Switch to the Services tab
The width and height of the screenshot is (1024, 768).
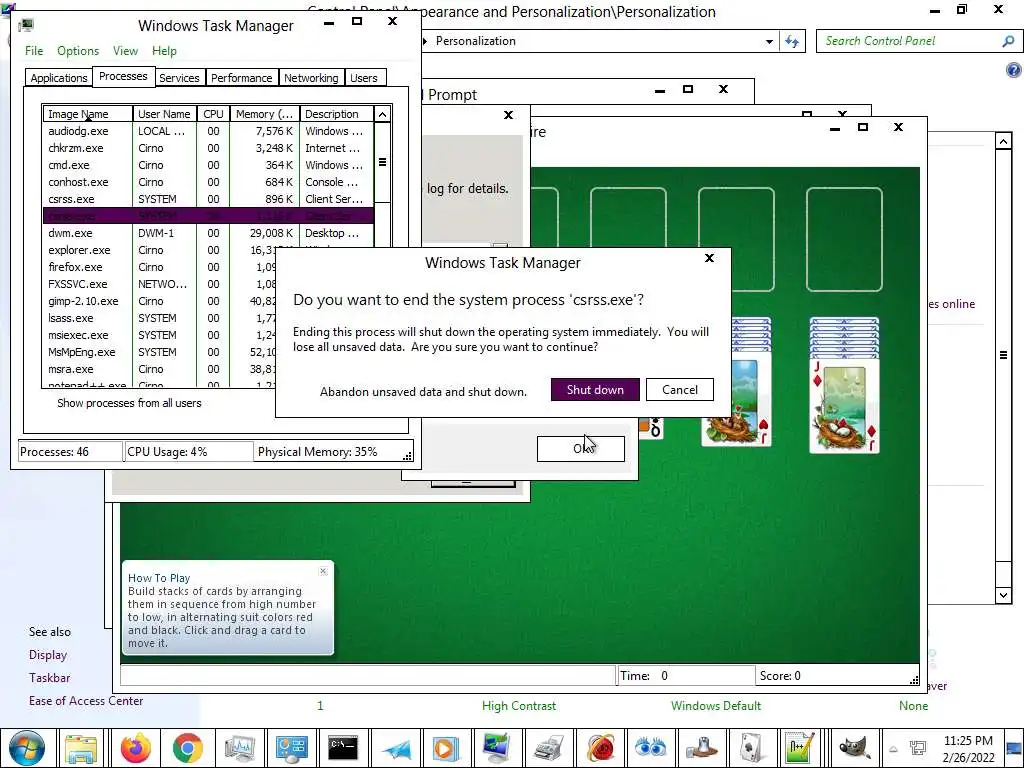179,78
